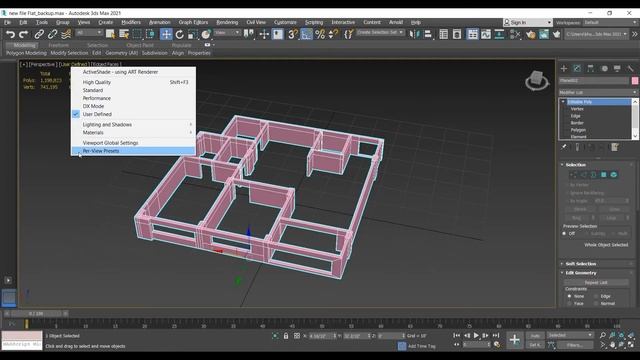This screenshot has width=640, height=360.
Task: Select the Normal constraint radio button
Action: click(x=596, y=304)
